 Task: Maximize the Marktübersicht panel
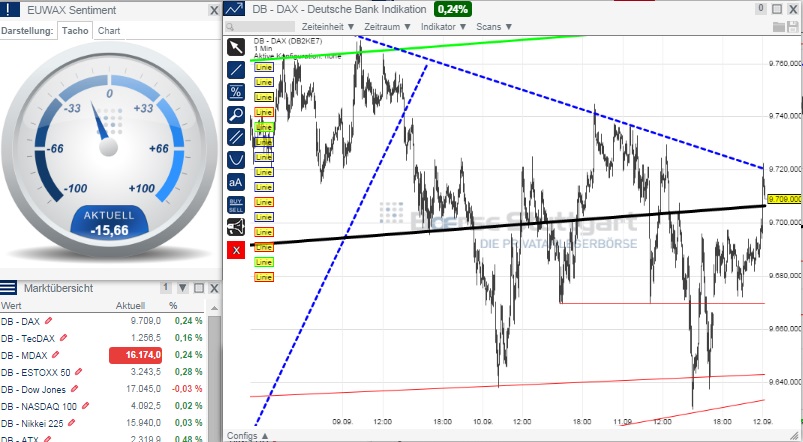pos(199,288)
